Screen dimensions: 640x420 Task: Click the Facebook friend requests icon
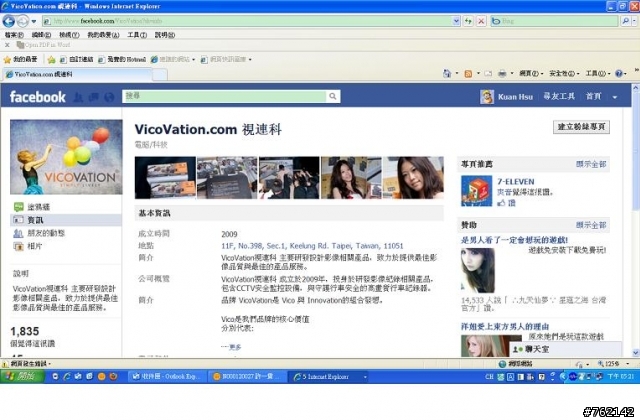(x=78, y=97)
